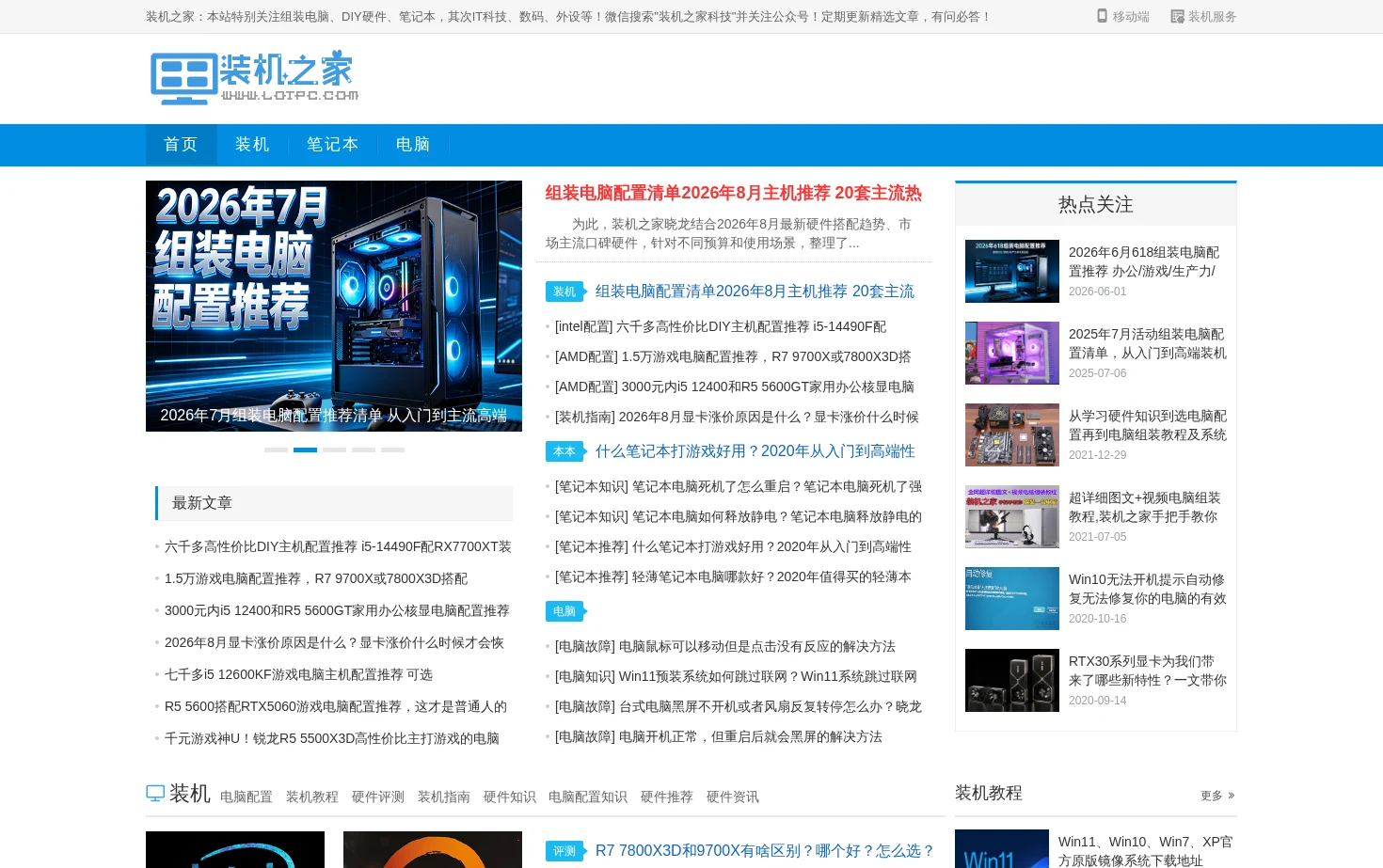Open latest article 七千多i5 12600KF游戏电脑

298,674
